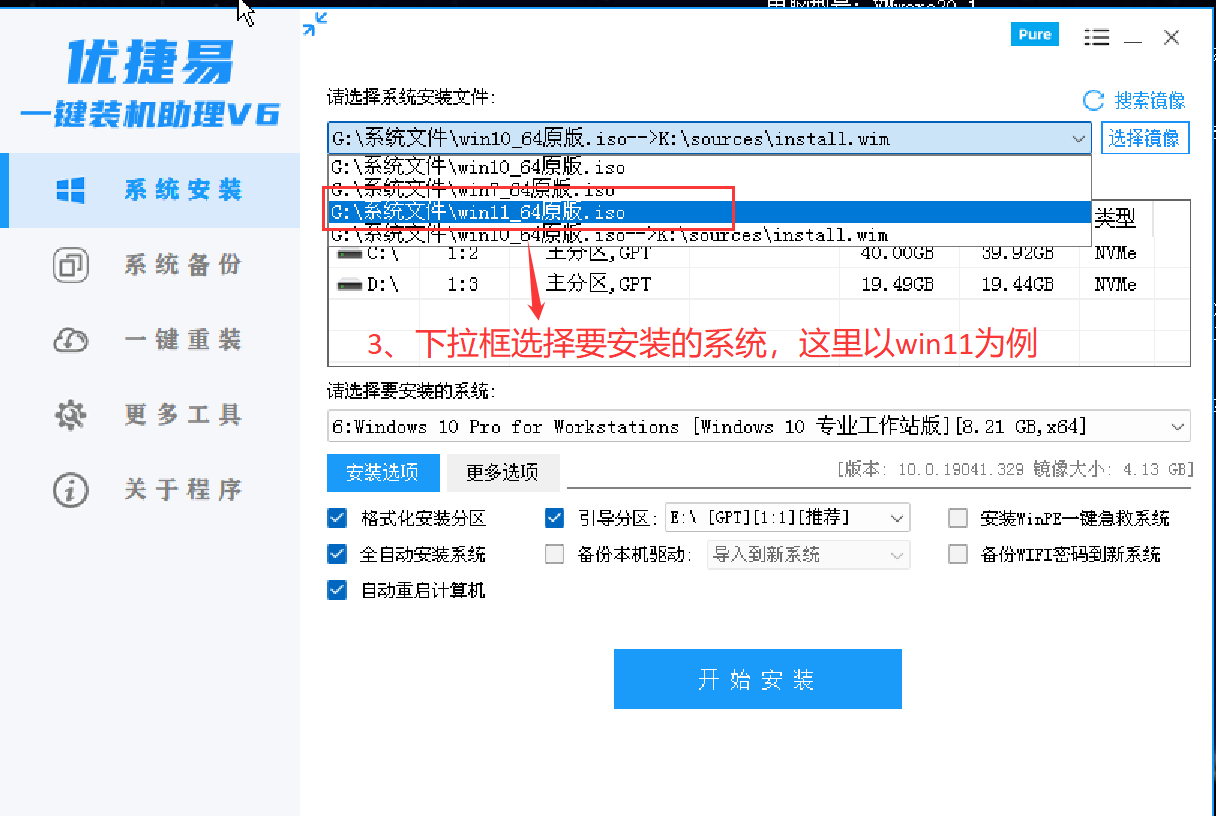Click the copy-squares icon beside 系统备份
The width and height of the screenshot is (1216, 816).
70,265
